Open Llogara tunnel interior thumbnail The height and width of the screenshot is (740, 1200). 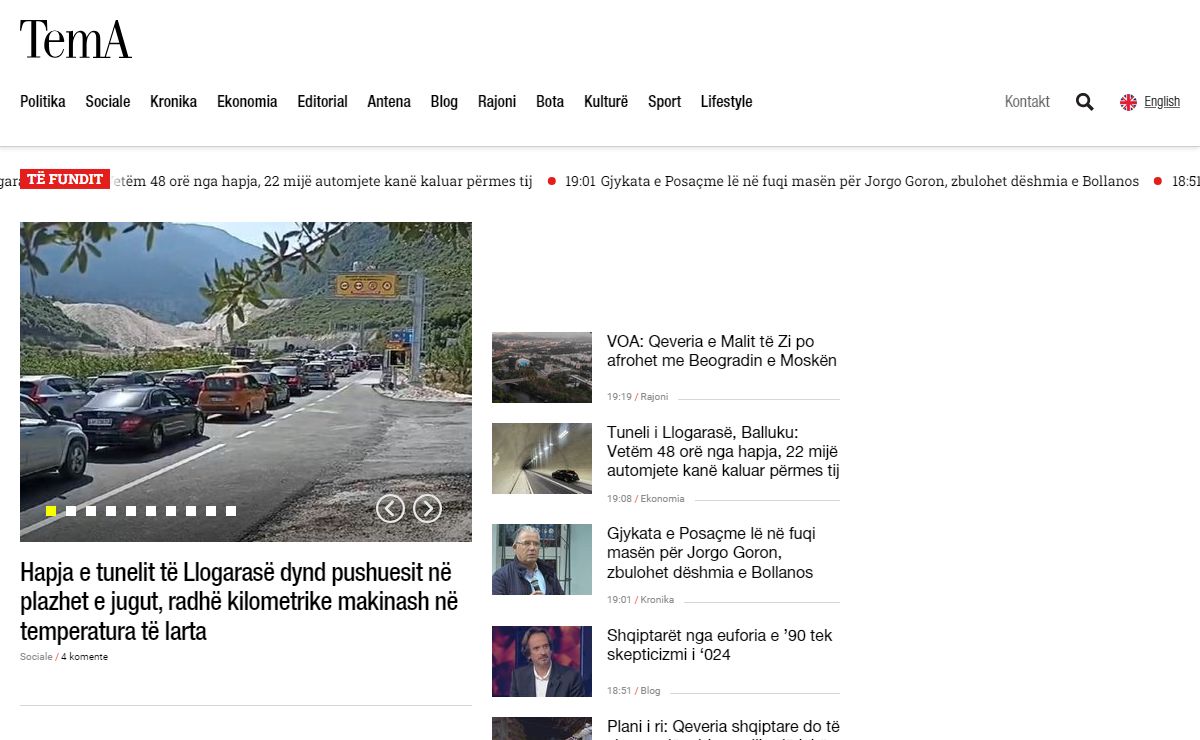point(542,458)
